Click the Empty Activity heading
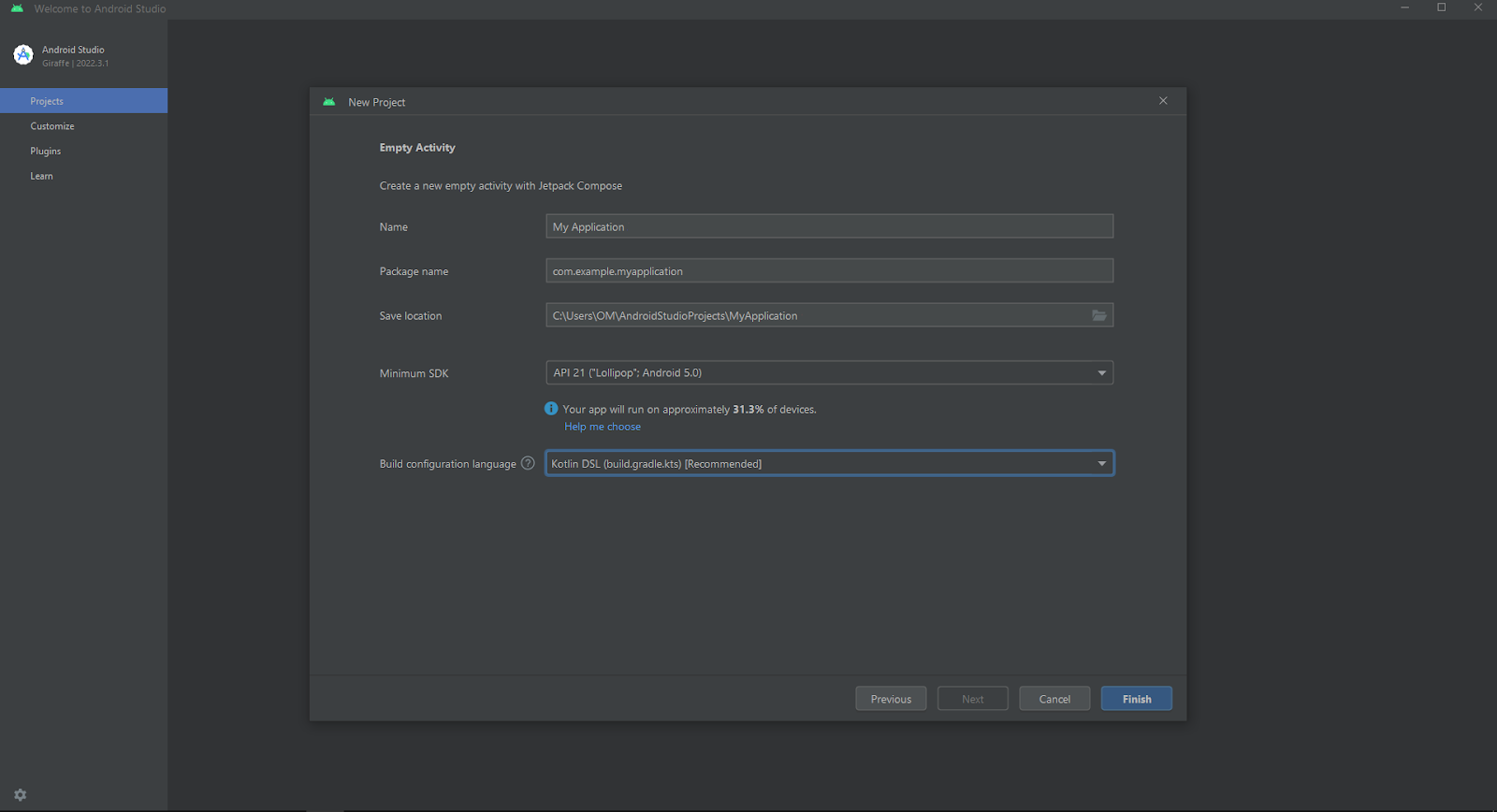 click(417, 148)
